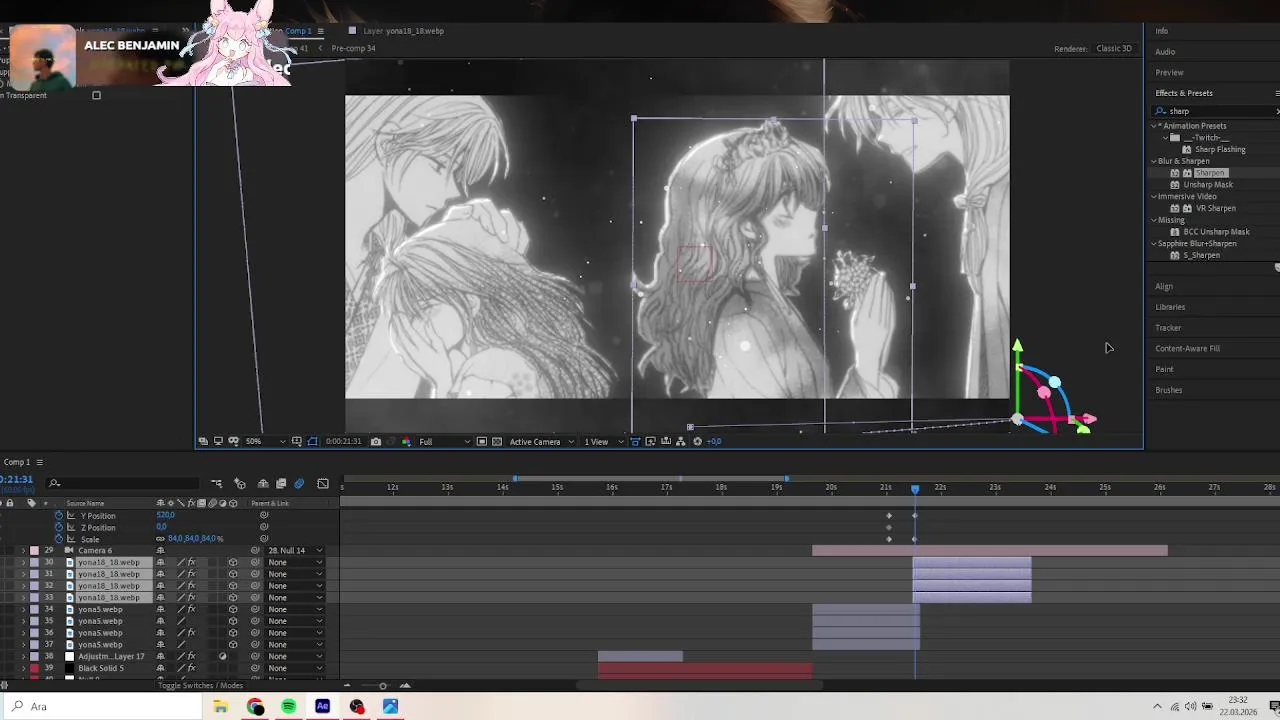Screen dimensions: 1280x720
Task: Toggle adjustment layer switch on layer 38
Action: [x=222, y=657]
